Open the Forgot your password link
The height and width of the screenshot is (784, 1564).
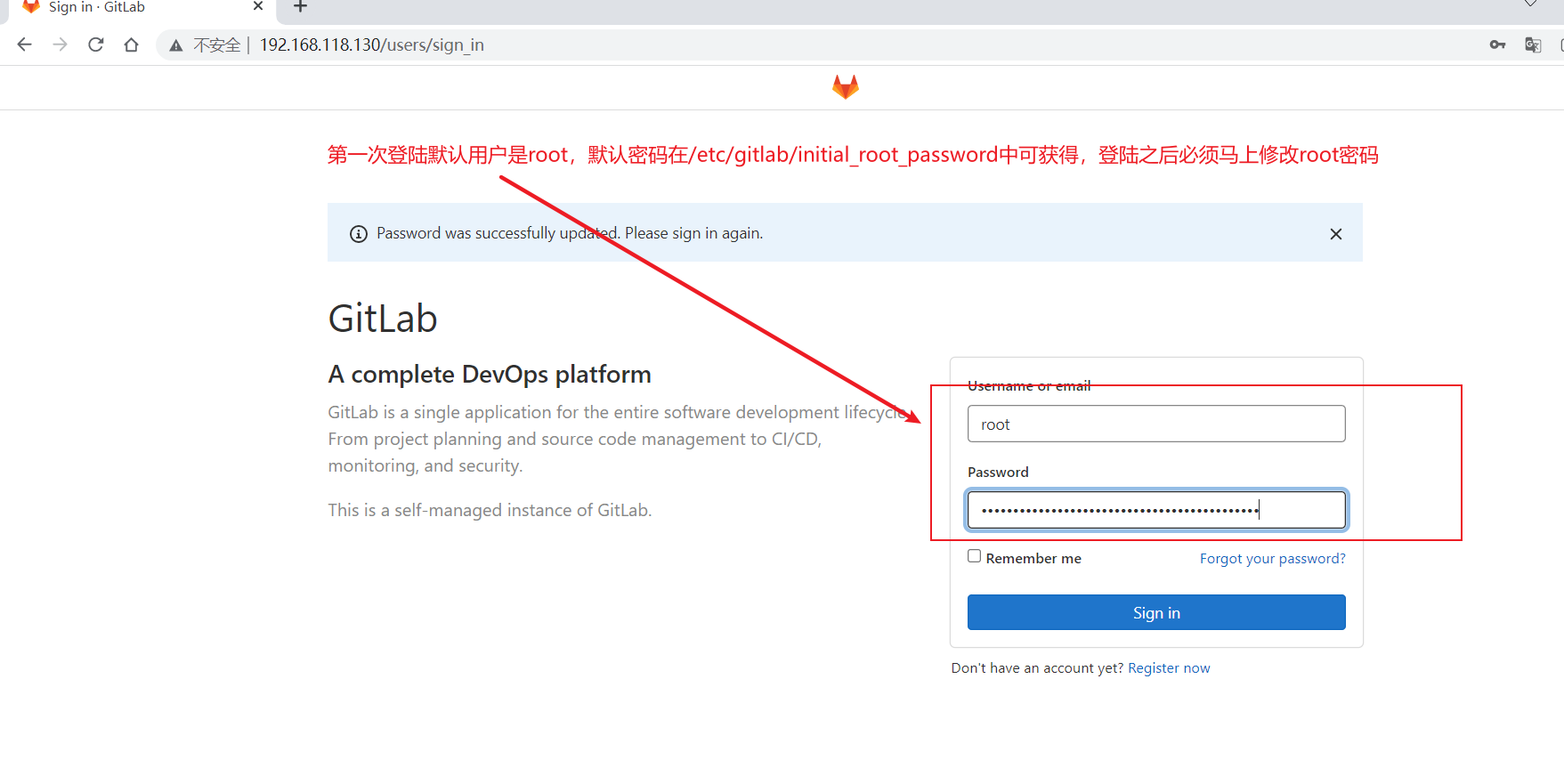click(x=1273, y=559)
